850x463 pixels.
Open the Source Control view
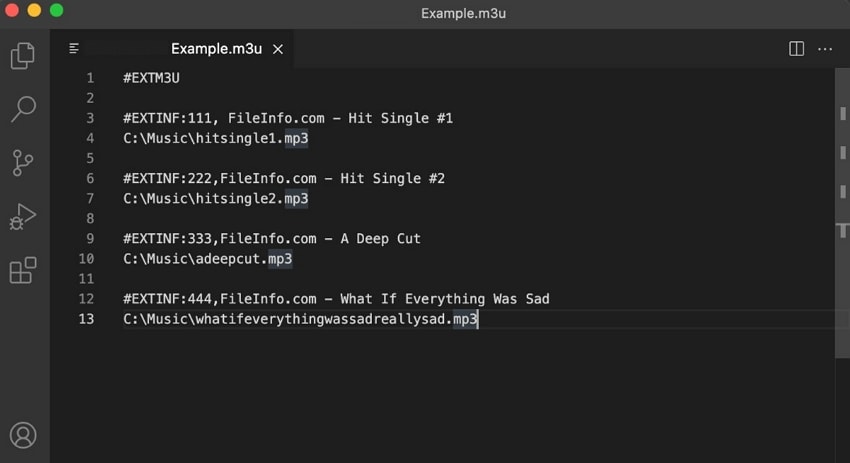coord(22,163)
